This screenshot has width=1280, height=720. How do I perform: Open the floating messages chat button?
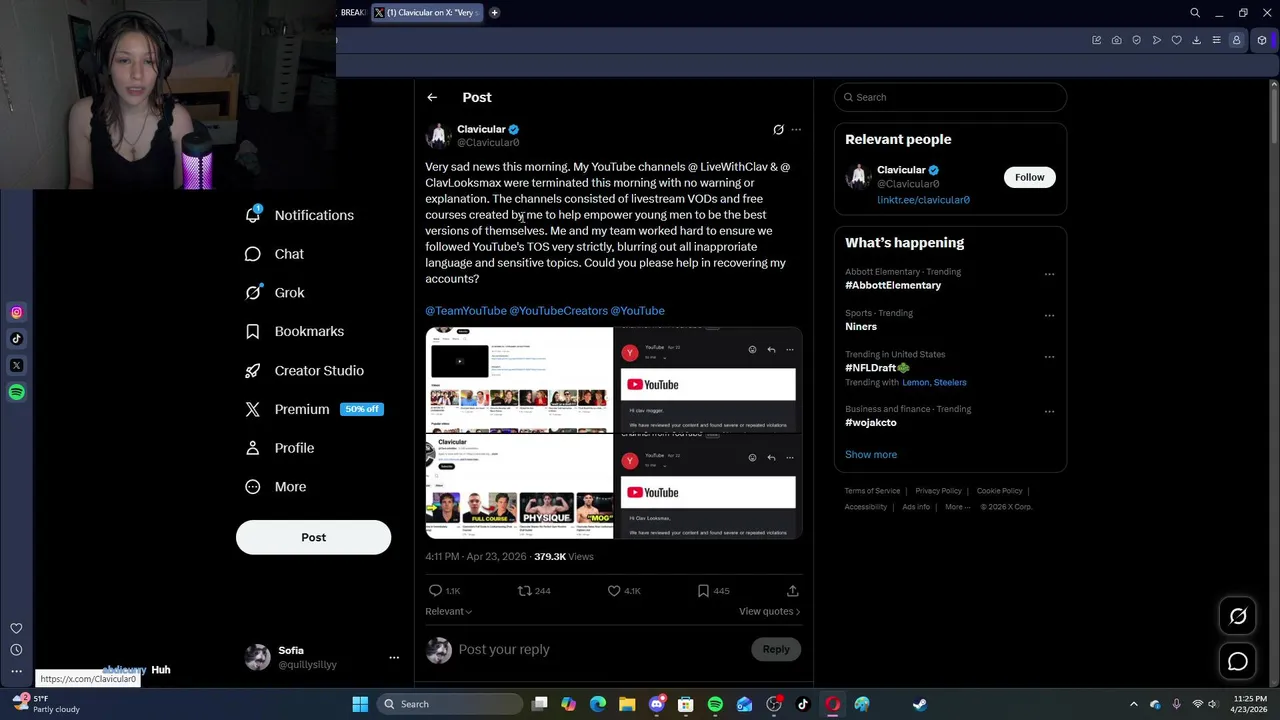tap(1238, 661)
